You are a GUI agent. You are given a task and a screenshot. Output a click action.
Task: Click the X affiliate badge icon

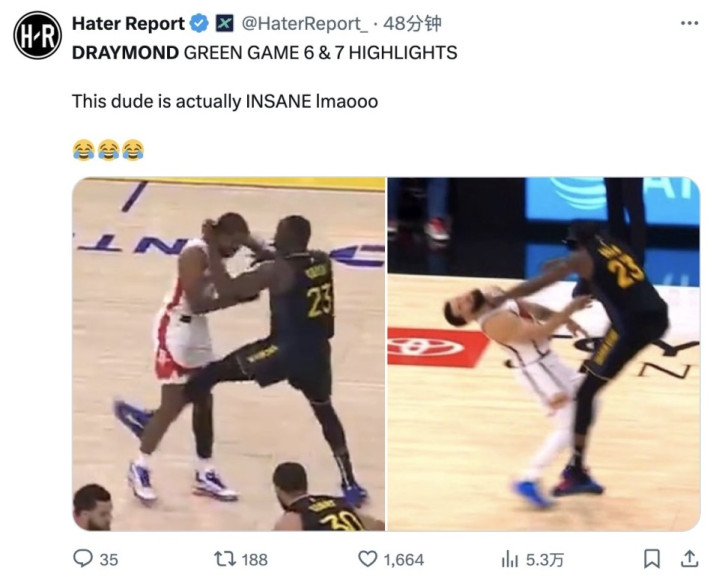point(224,23)
